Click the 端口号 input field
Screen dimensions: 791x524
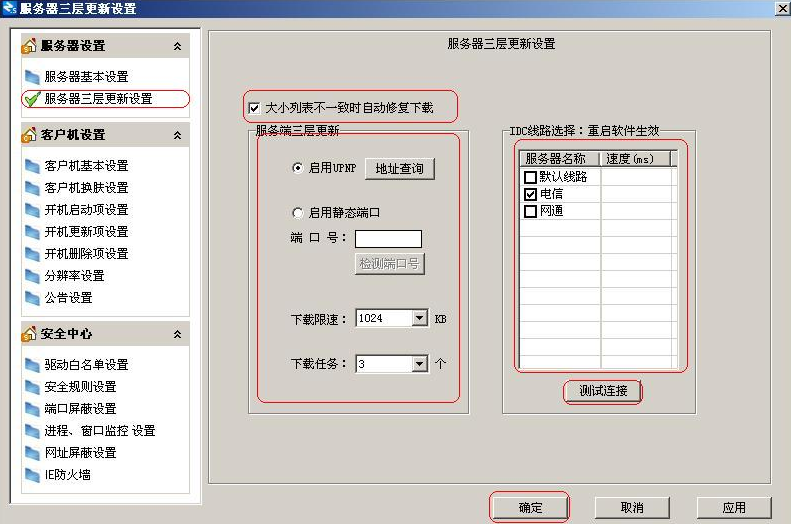pos(388,239)
